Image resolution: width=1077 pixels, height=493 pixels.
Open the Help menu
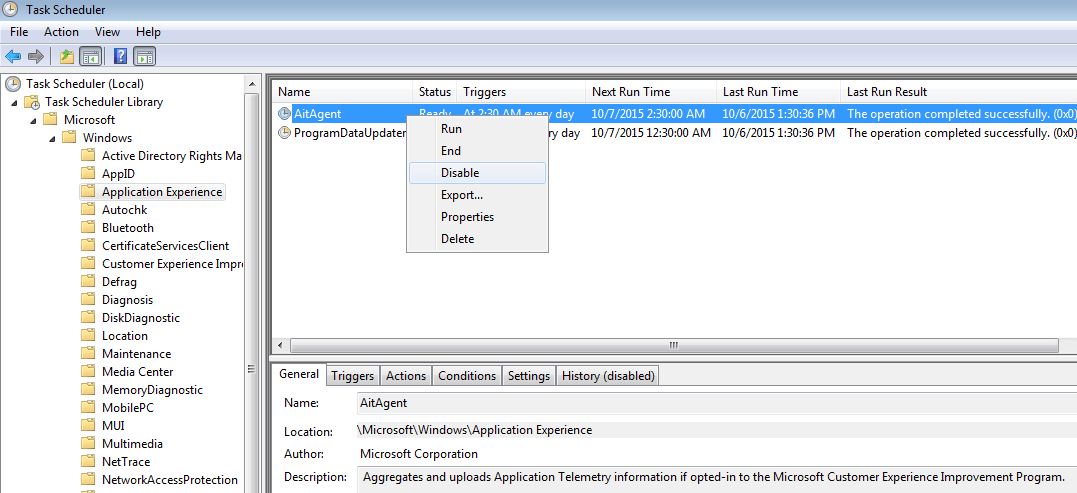pyautogui.click(x=148, y=32)
